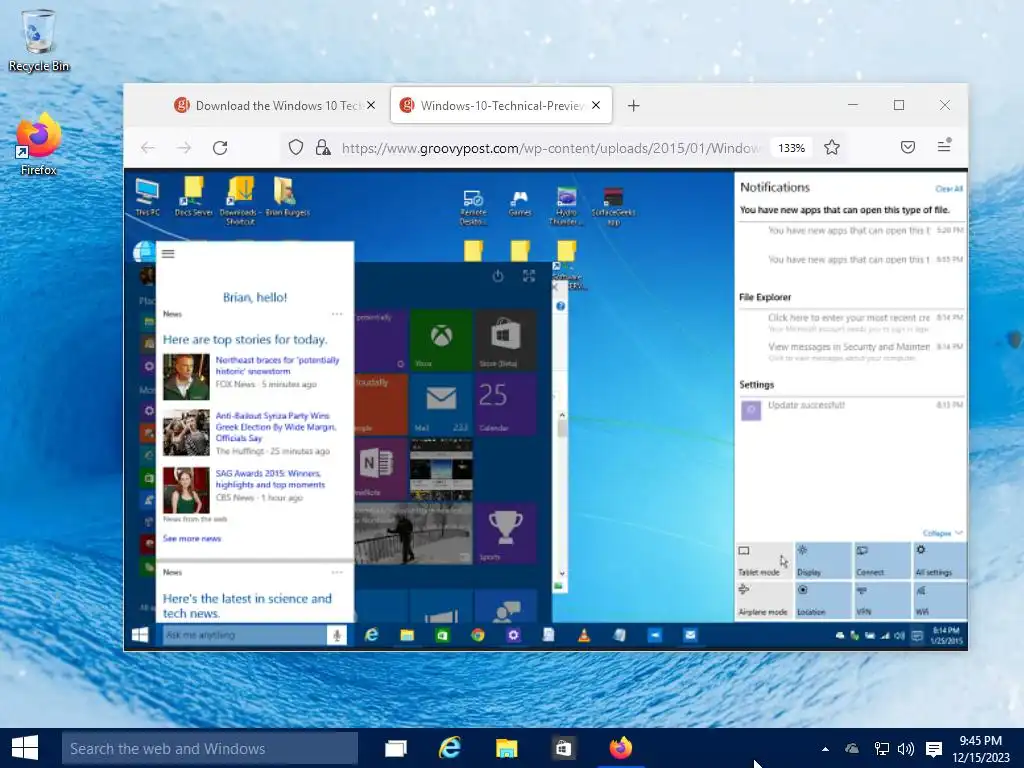Click the pictured Xbox tile in Start menu
Viewport: 1024px width, 768px height.
tap(441, 340)
